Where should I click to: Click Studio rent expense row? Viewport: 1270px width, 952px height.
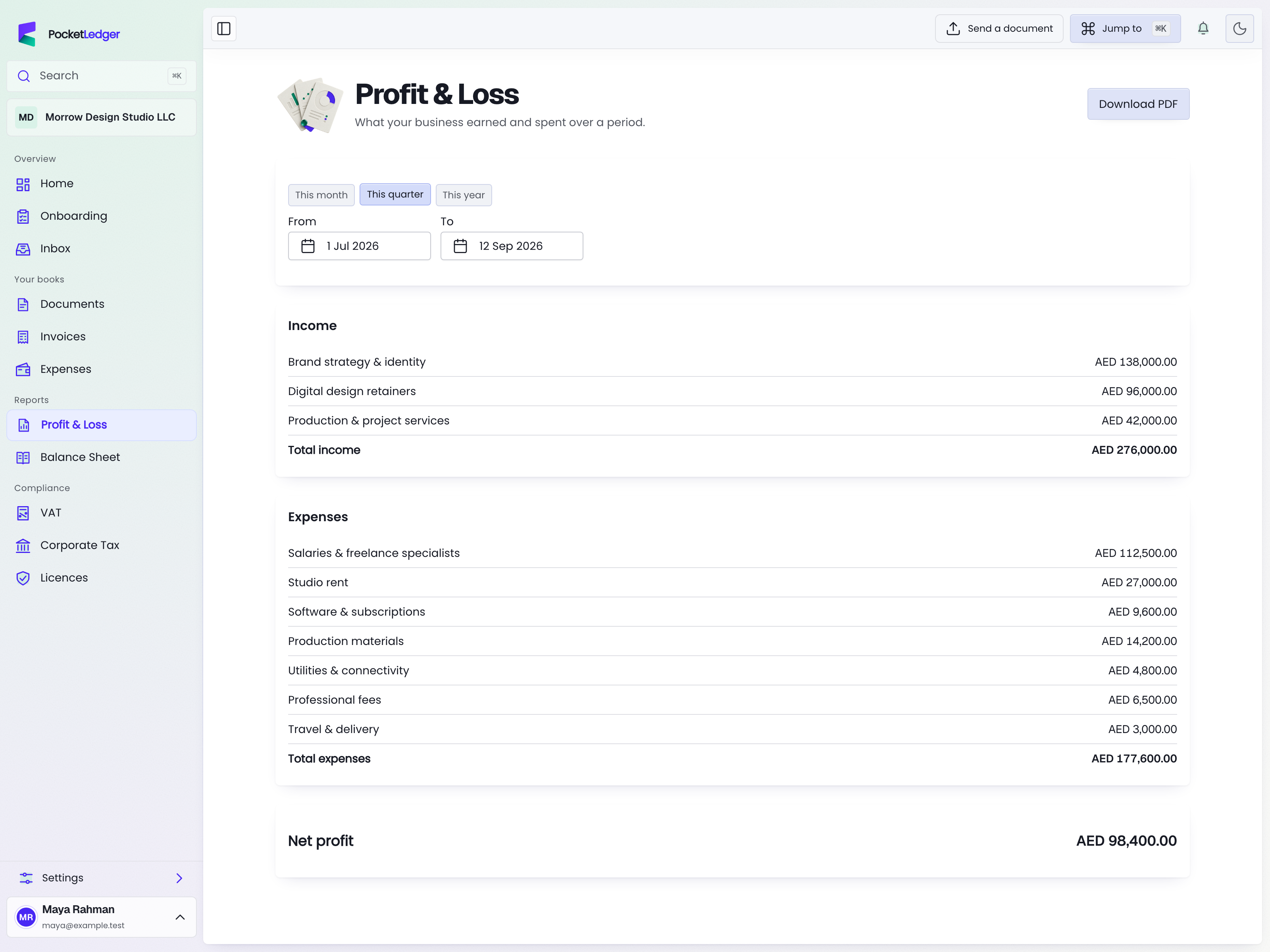tap(733, 582)
